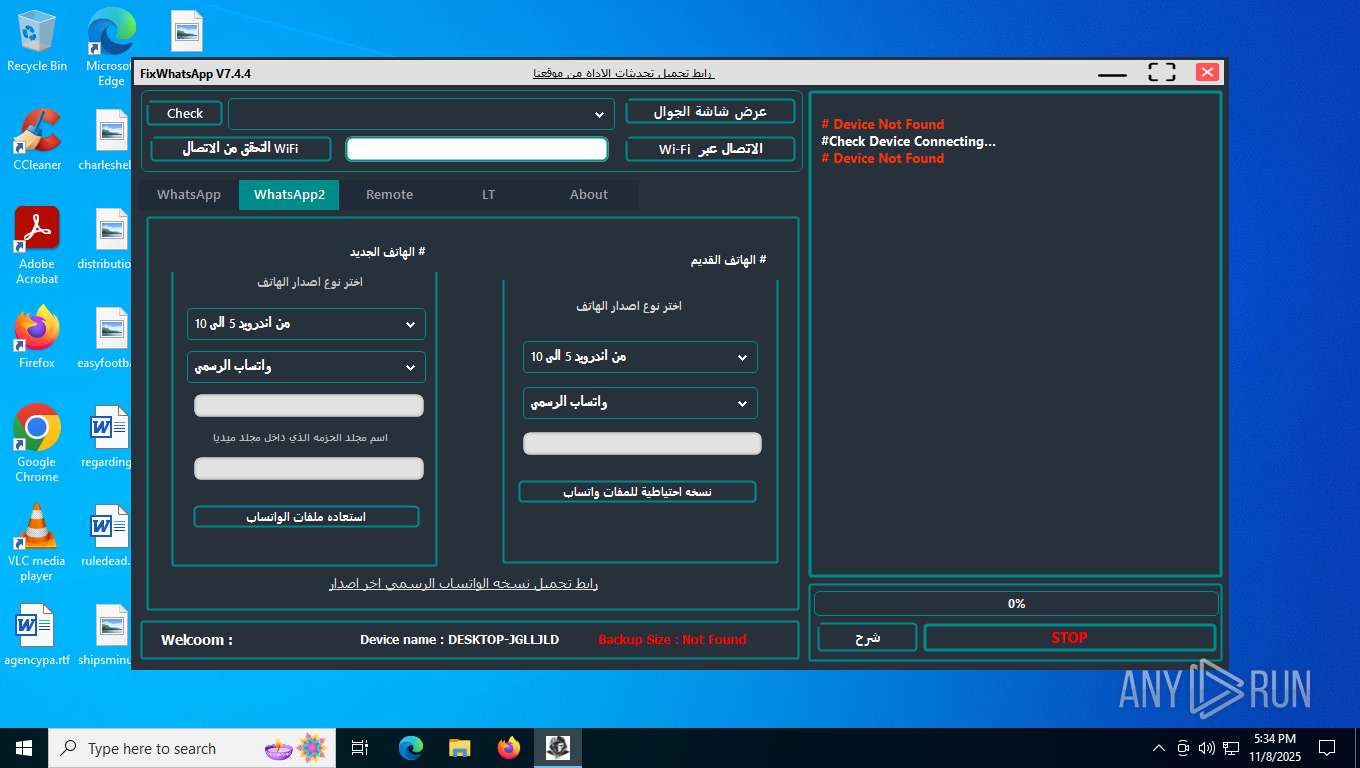Image resolution: width=1360 pixels, height=768 pixels.
Task: Open Firefox from the taskbar
Action: point(509,748)
